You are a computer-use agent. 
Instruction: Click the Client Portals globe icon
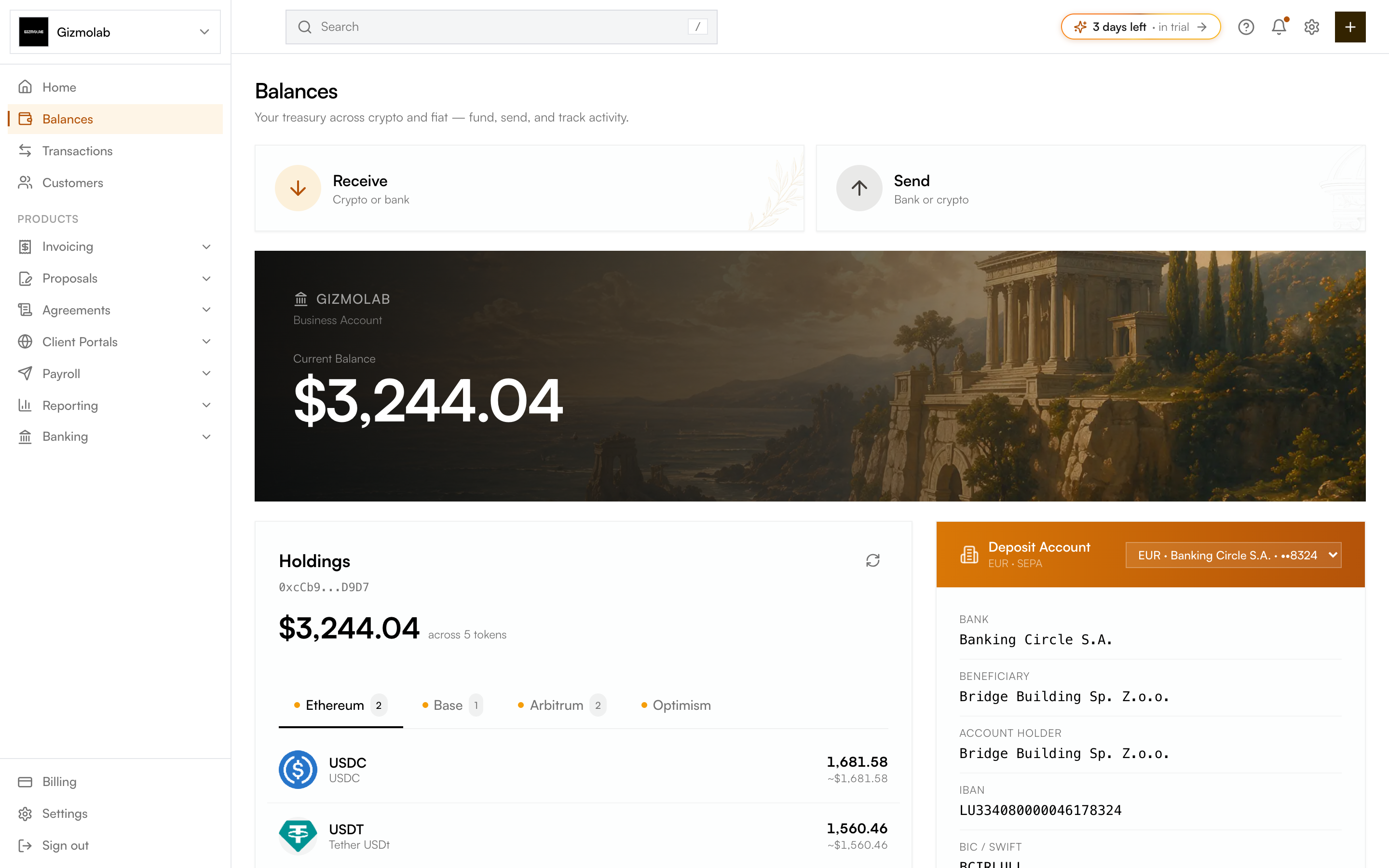[25, 341]
